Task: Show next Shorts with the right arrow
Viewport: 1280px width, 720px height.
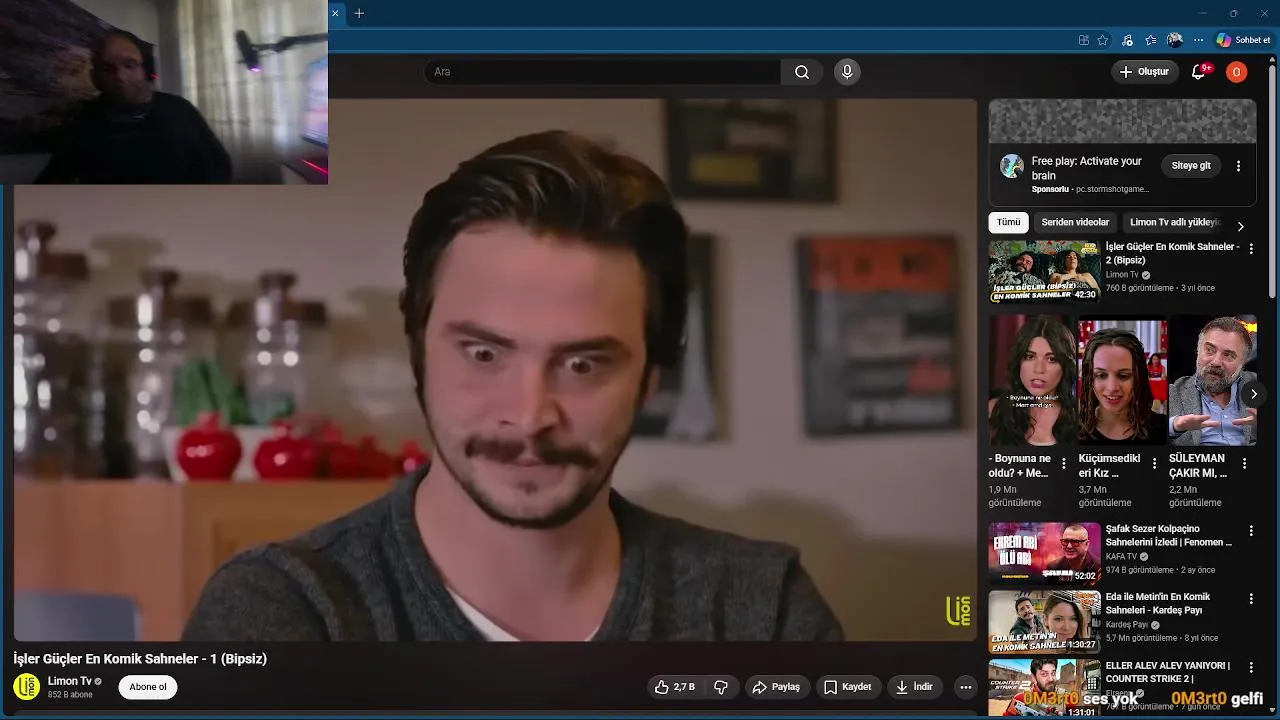Action: [1253, 394]
